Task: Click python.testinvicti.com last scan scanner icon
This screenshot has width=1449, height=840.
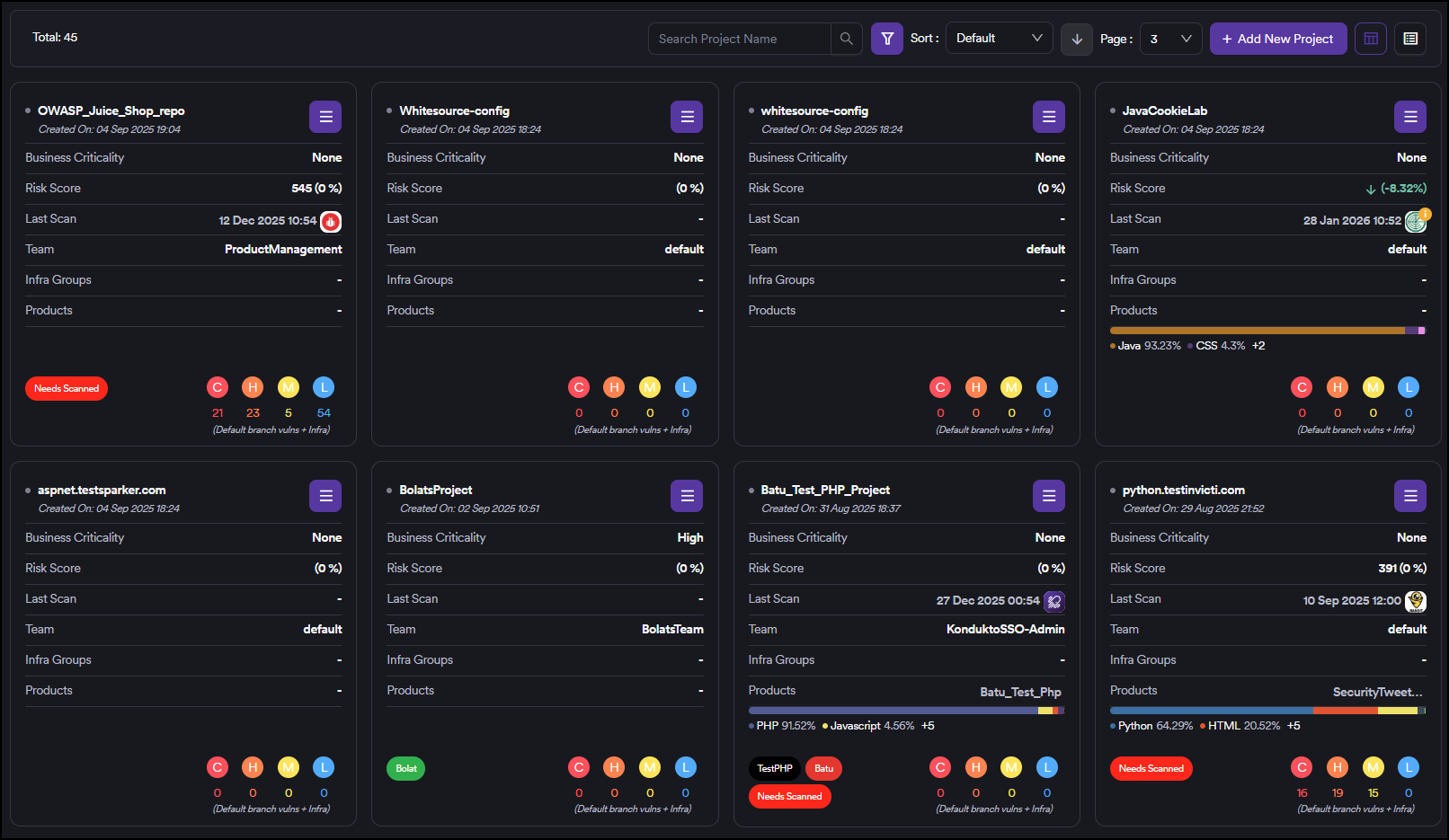Action: click(x=1416, y=601)
